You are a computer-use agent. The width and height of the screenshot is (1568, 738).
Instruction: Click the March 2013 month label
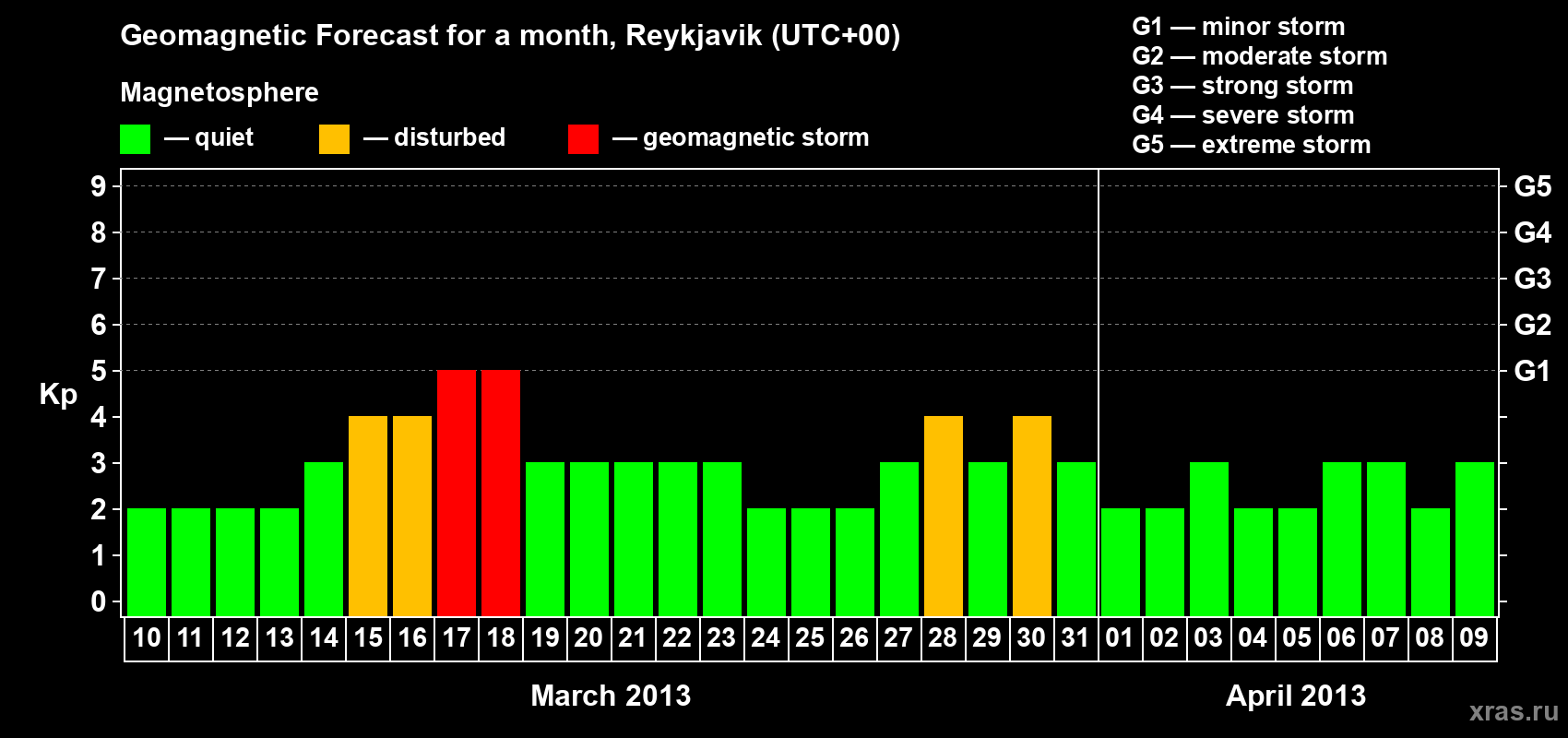pyautogui.click(x=611, y=696)
